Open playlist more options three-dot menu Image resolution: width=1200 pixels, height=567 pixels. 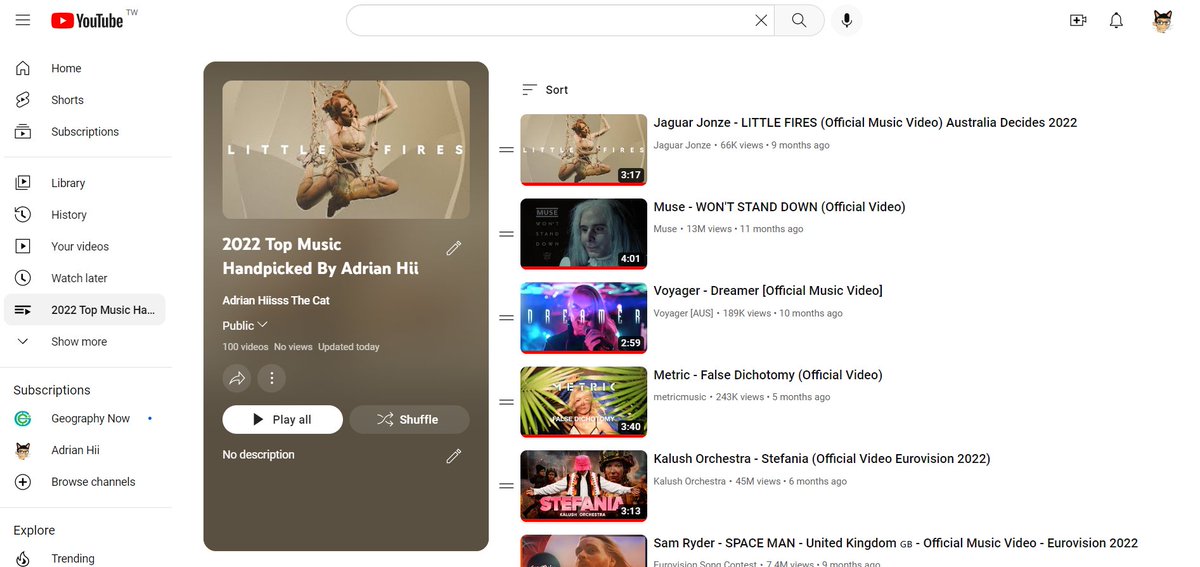coord(272,379)
